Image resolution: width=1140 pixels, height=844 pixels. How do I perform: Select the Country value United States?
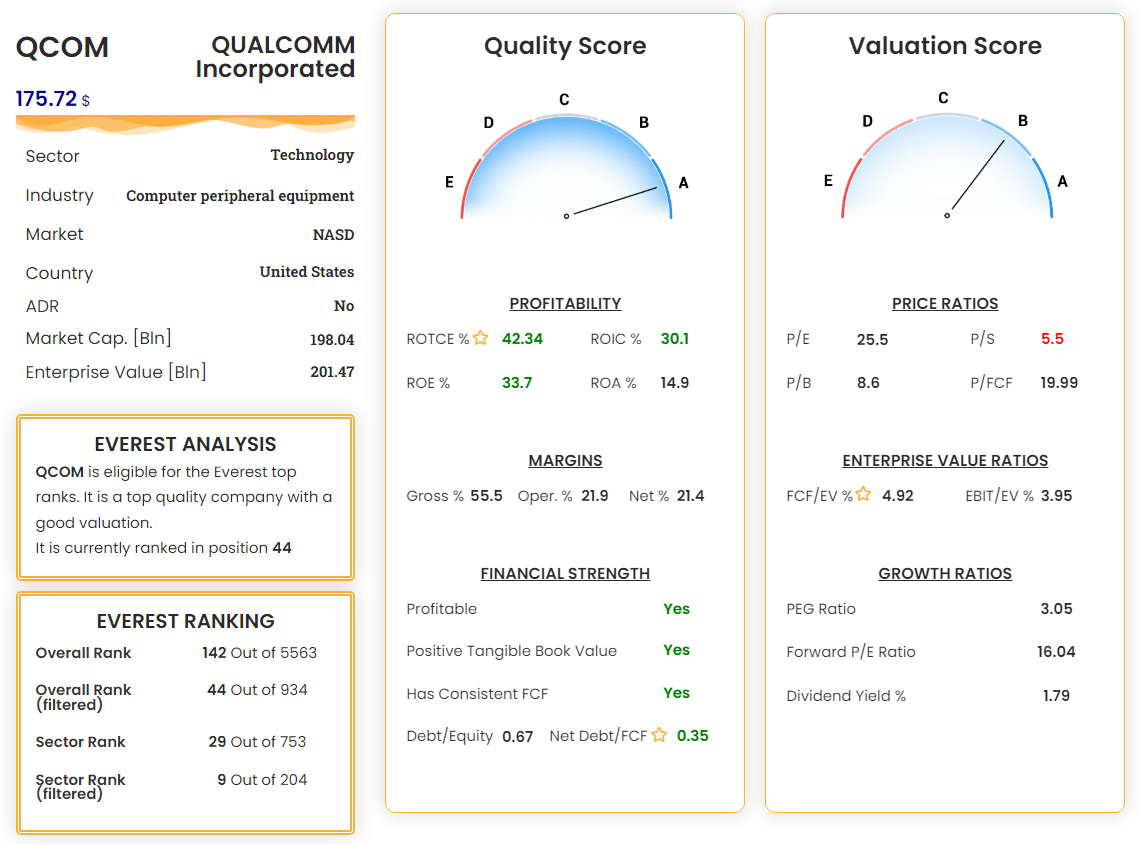(x=307, y=272)
